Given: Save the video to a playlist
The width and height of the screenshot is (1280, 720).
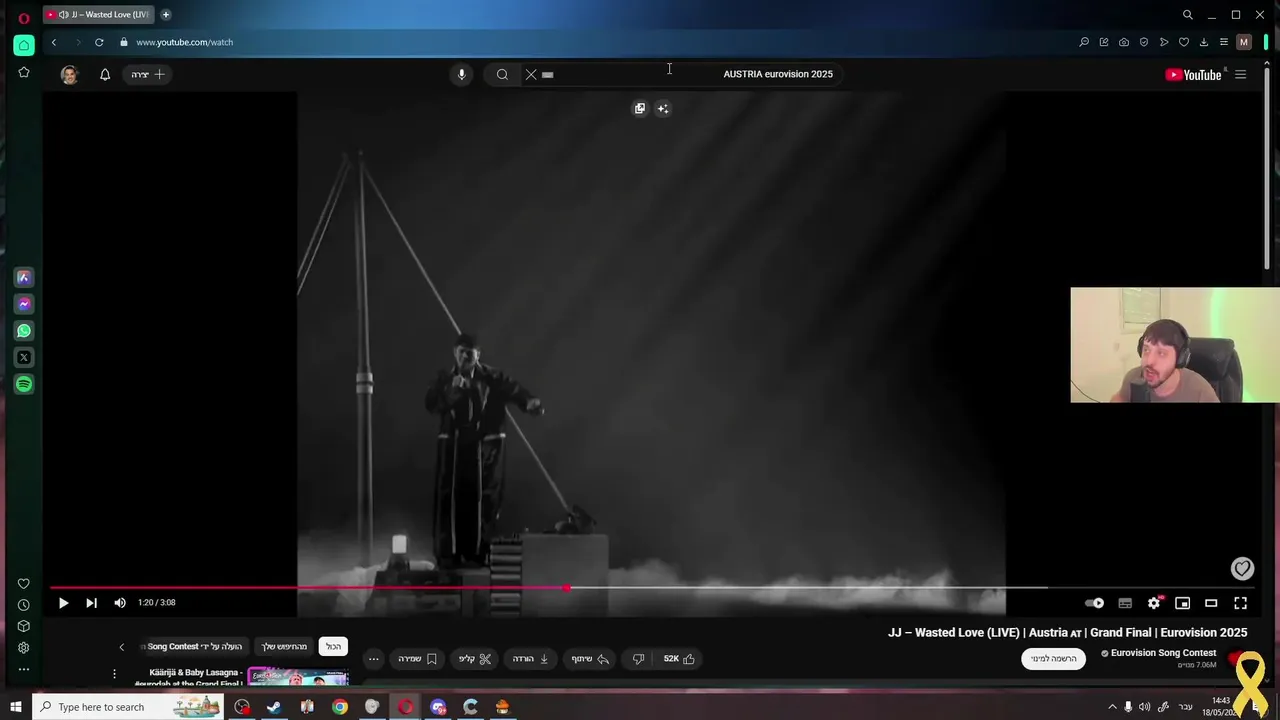Looking at the screenshot, I should 417,659.
